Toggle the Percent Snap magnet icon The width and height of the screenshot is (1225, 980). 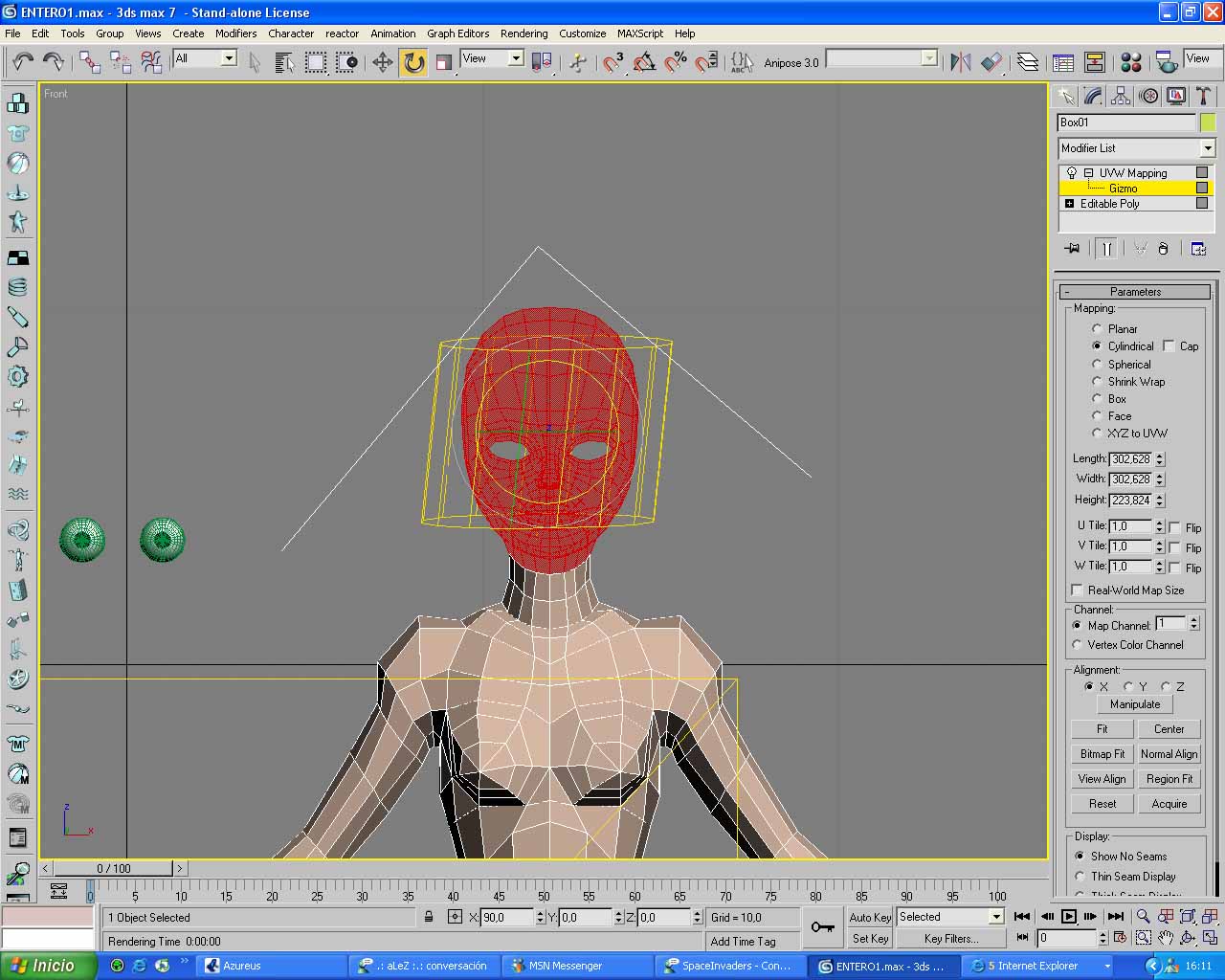(x=676, y=62)
